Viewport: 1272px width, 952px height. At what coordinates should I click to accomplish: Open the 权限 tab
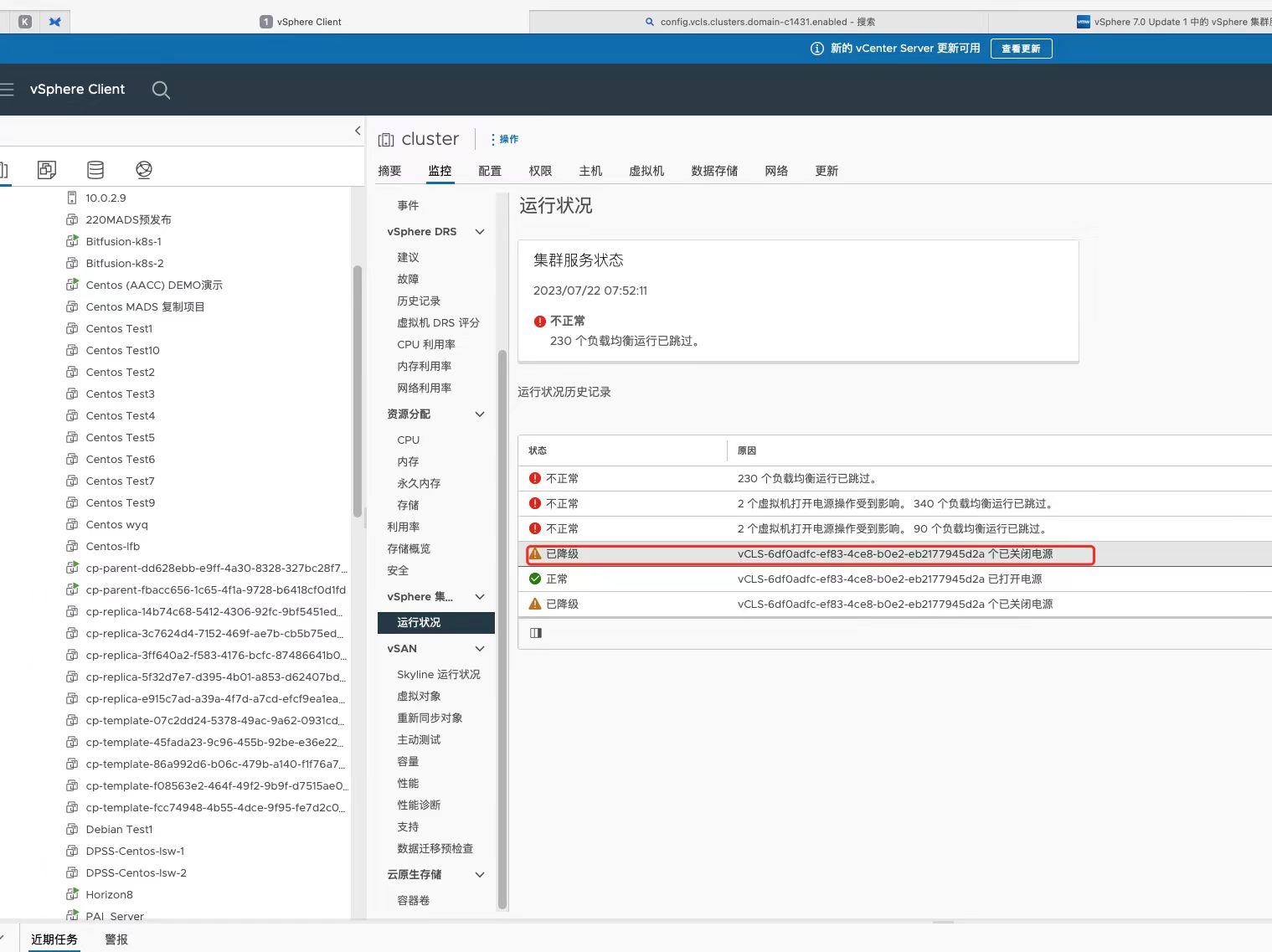[540, 171]
